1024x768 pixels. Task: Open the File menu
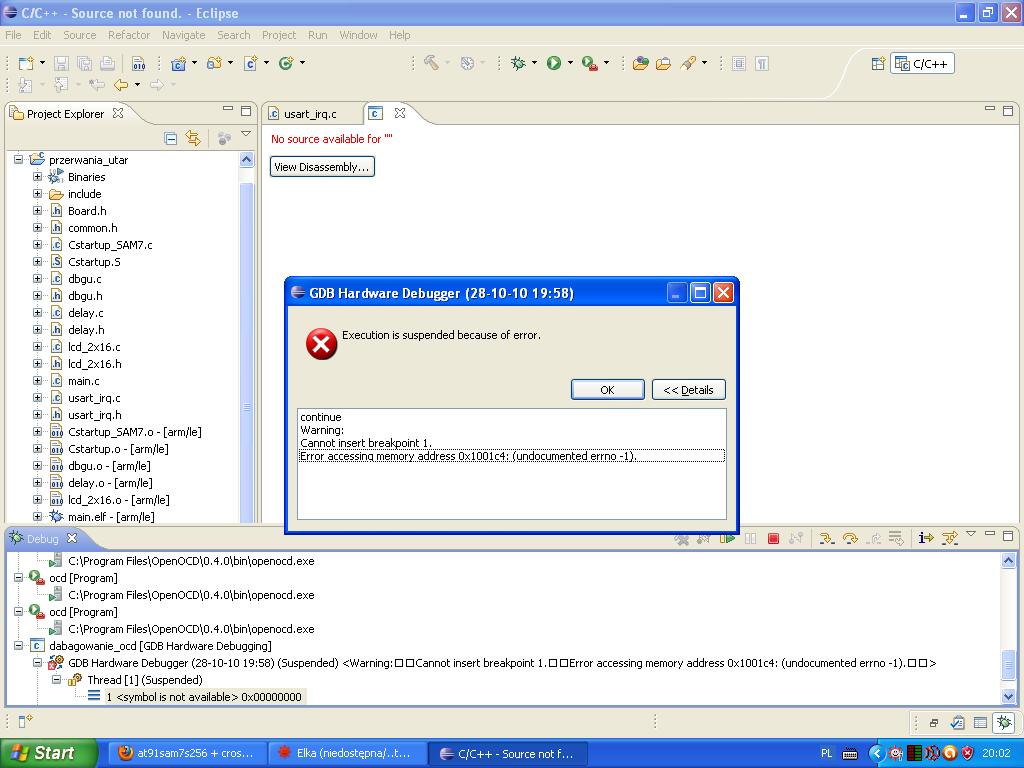coord(13,35)
